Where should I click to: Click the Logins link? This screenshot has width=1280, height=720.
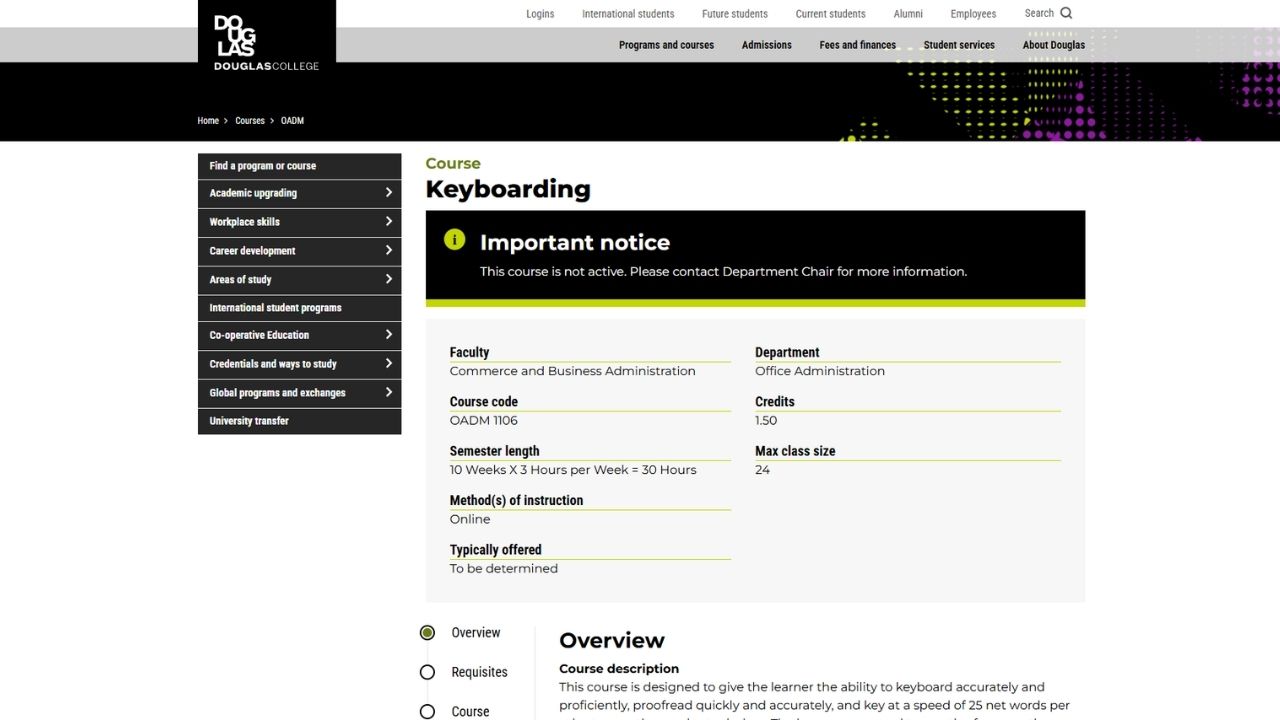pos(540,14)
